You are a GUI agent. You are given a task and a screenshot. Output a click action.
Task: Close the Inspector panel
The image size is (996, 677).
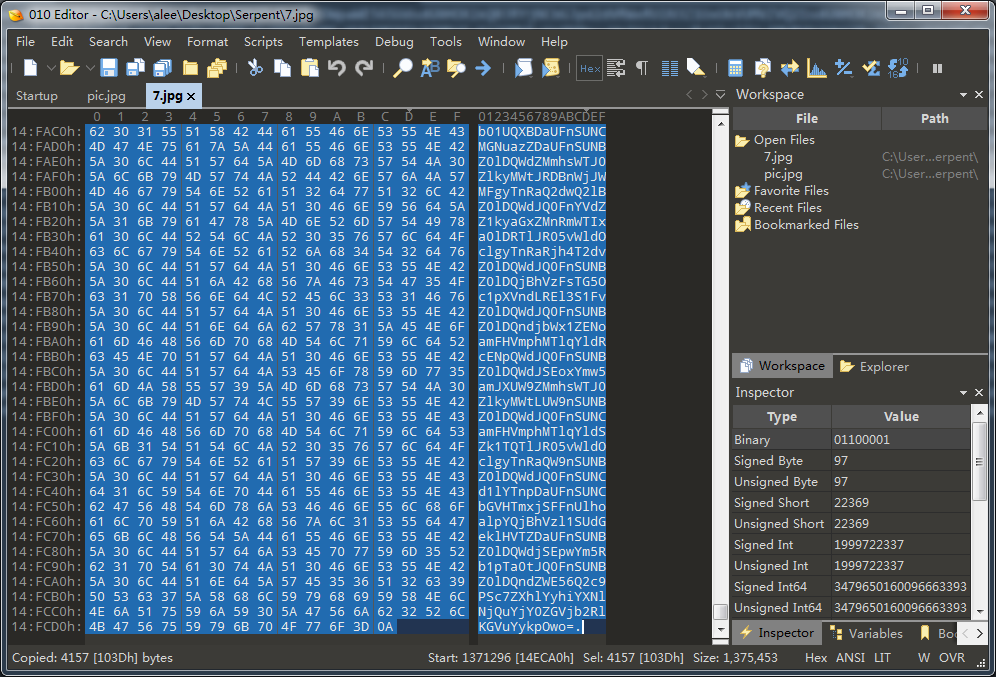click(x=979, y=392)
